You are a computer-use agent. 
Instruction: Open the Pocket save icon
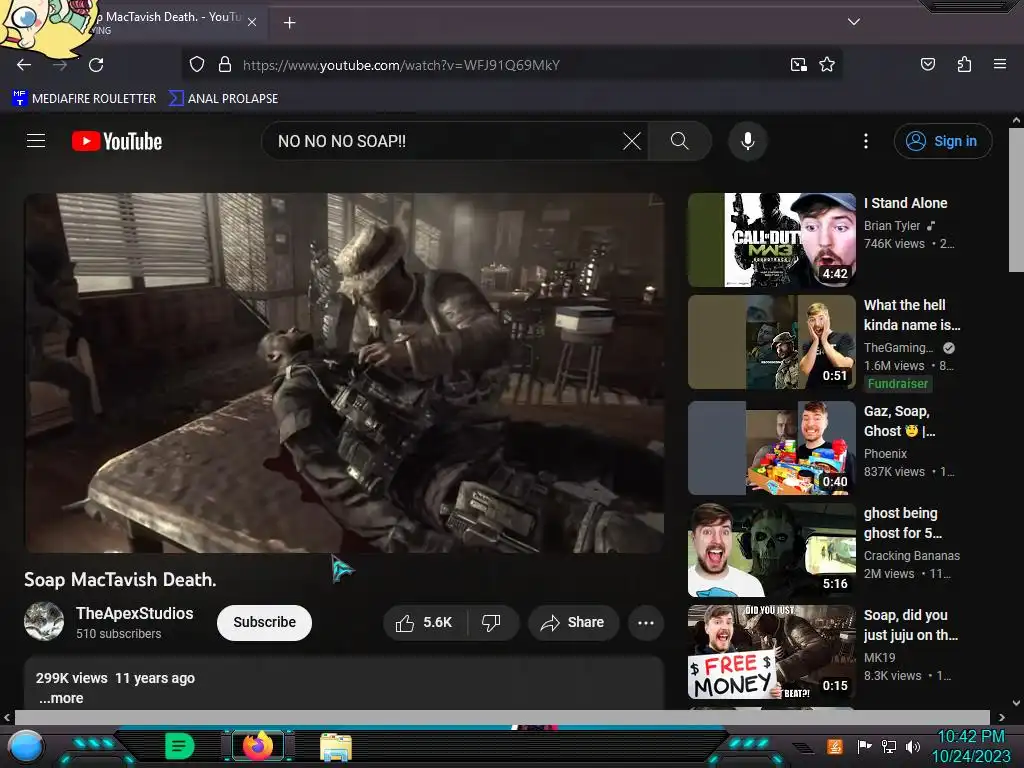[x=927, y=64]
